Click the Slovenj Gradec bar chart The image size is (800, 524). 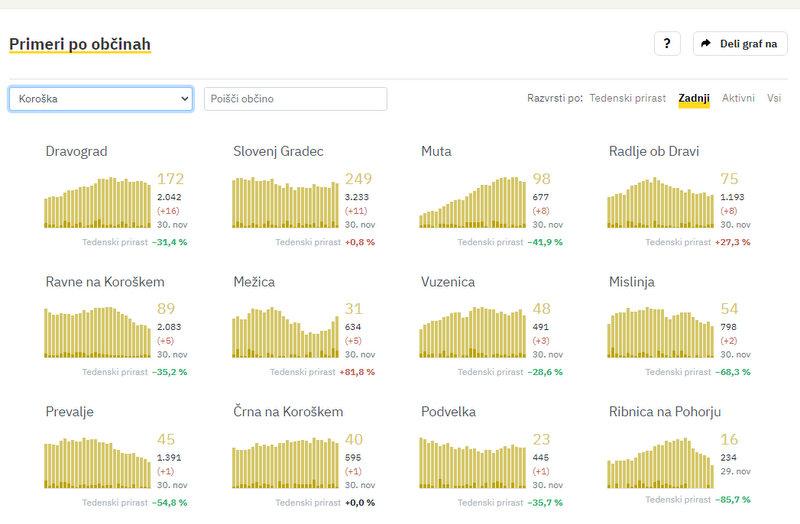[x=285, y=203]
